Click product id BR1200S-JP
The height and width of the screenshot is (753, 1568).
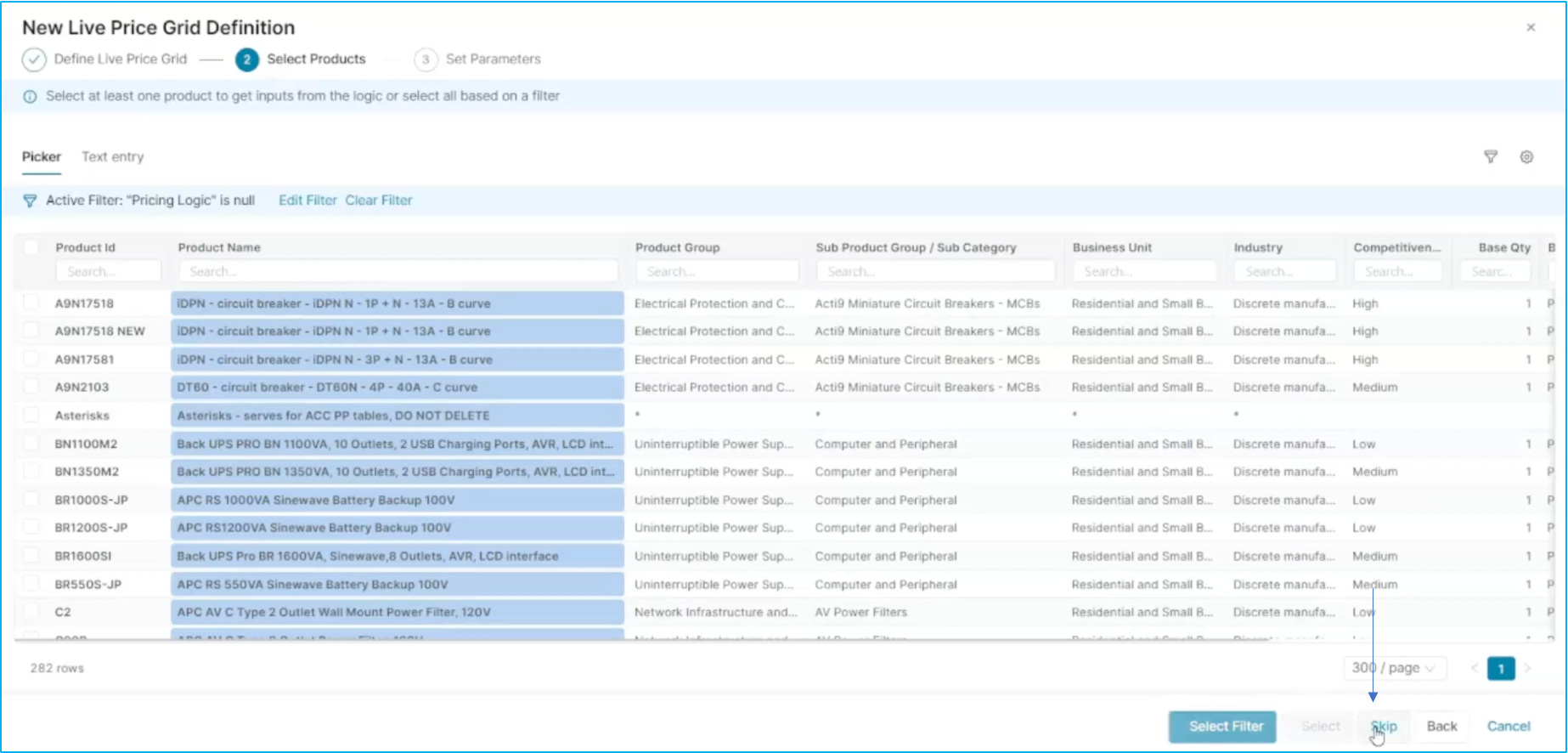click(91, 528)
